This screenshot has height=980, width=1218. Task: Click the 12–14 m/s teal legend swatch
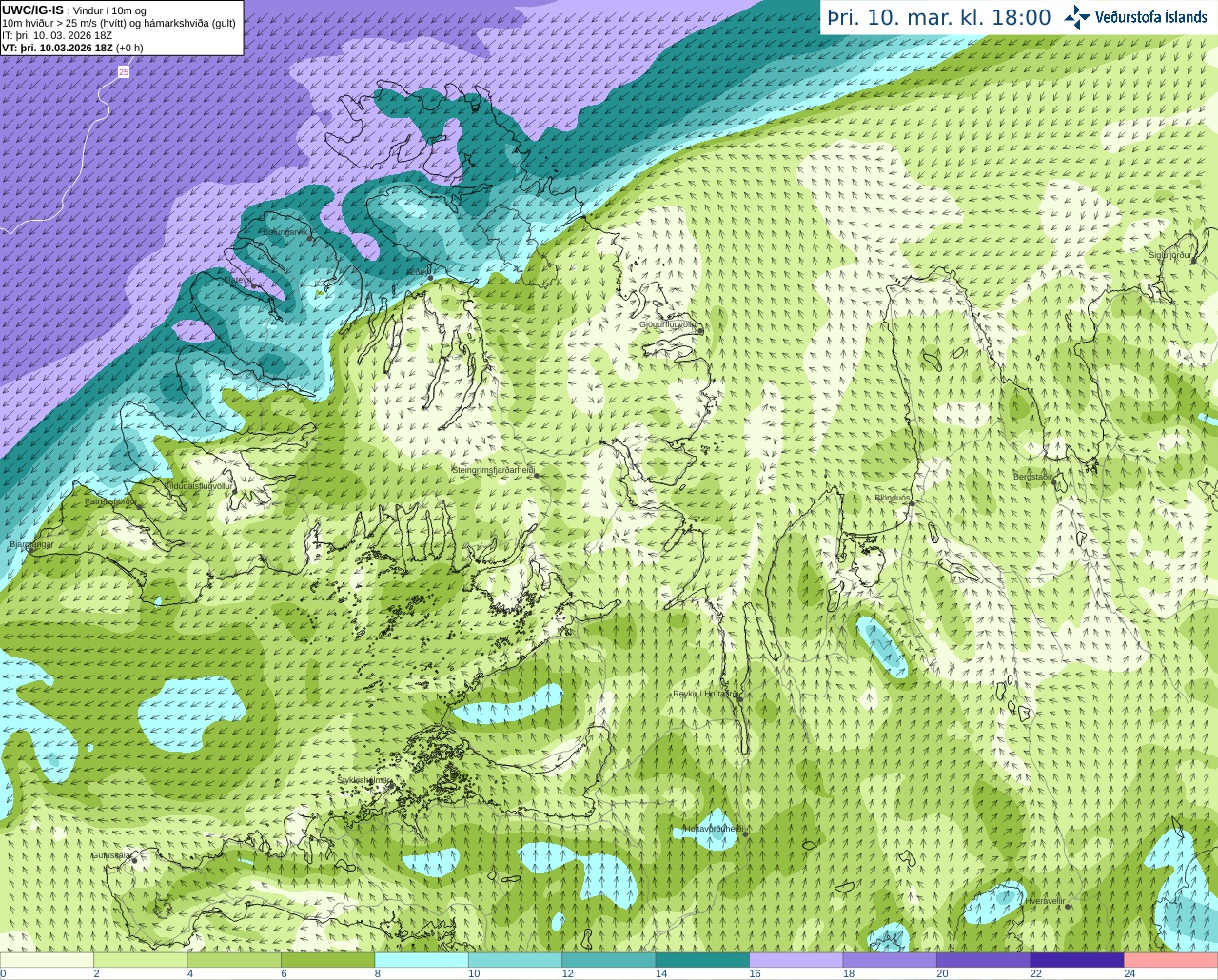pyautogui.click(x=609, y=960)
